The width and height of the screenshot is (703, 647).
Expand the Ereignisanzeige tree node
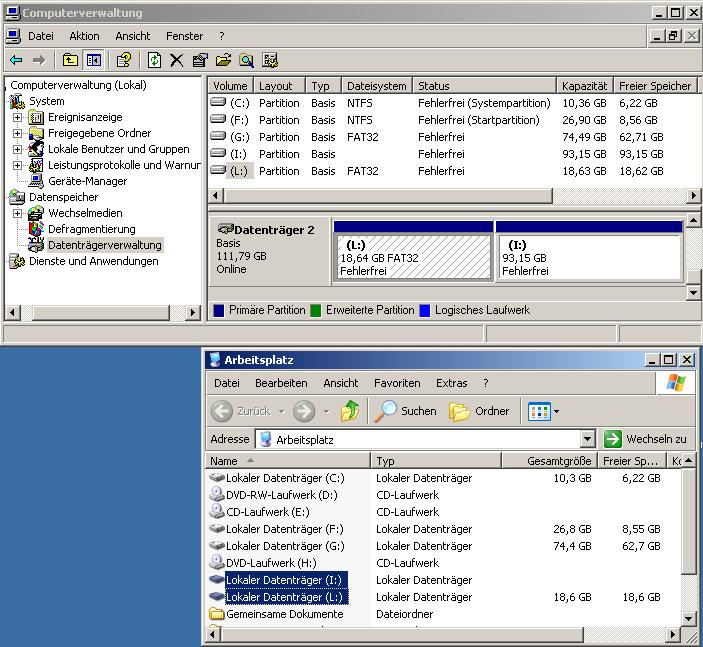click(x=17, y=117)
